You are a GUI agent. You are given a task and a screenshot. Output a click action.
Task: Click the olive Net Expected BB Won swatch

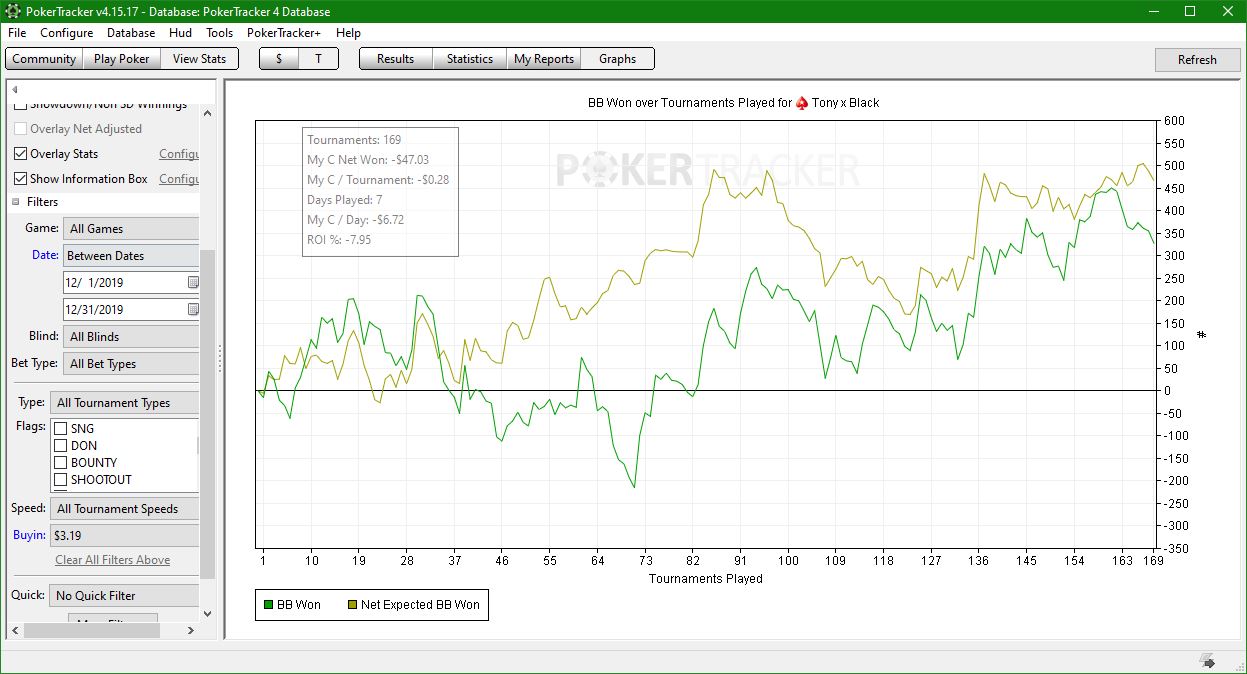(x=352, y=605)
